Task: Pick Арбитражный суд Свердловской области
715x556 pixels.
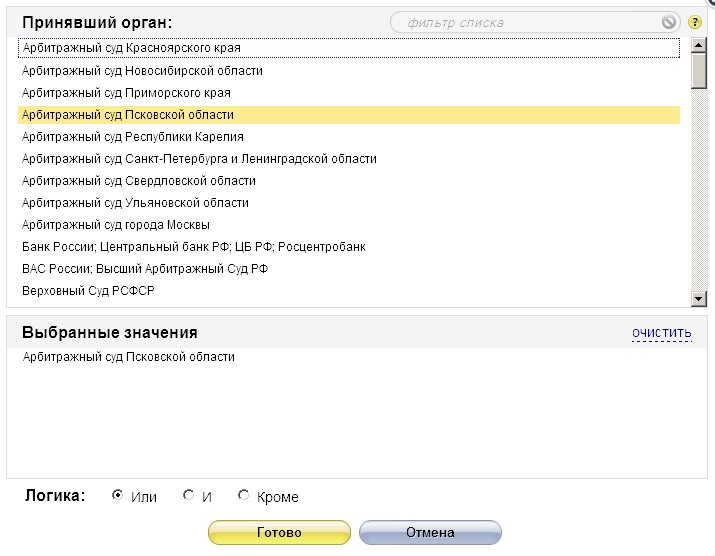Action: tap(139, 181)
